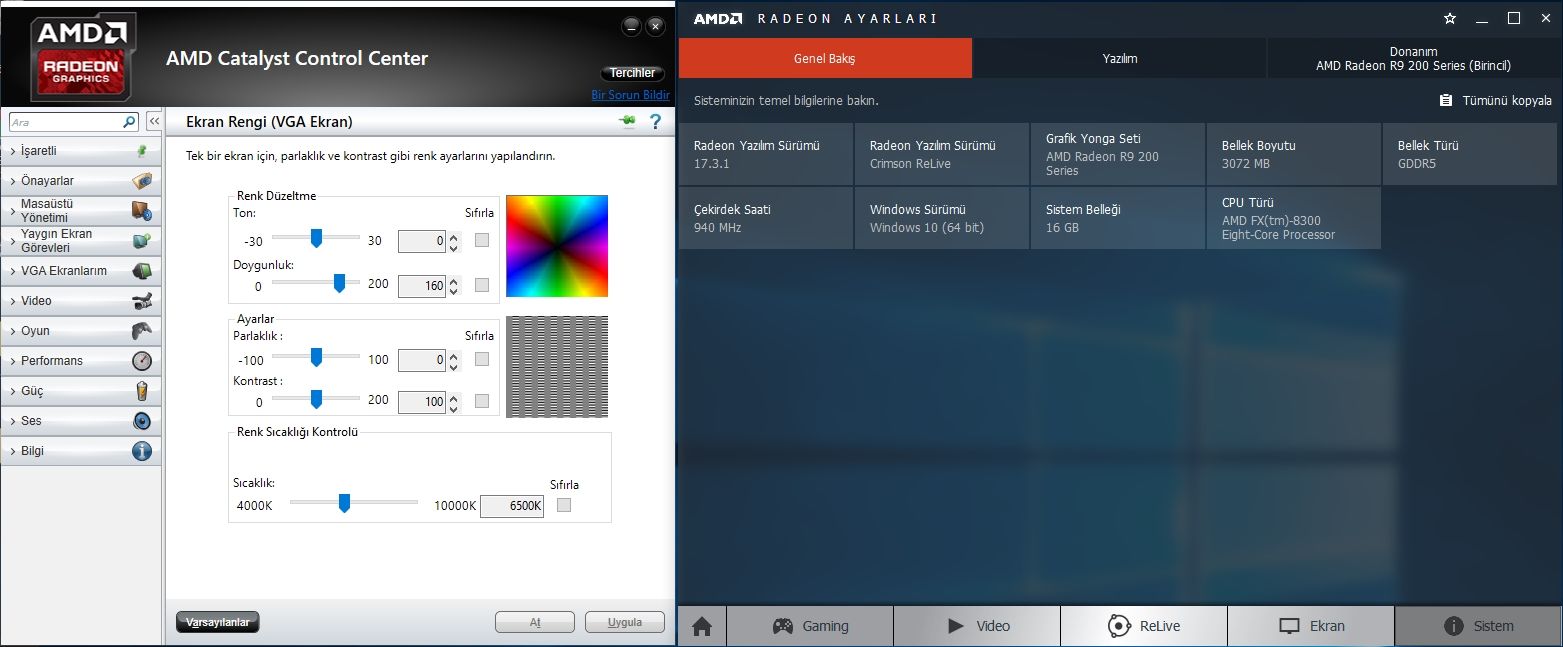Click the Önayarlar icon in sidebar
The image size is (1563, 647).
(x=142, y=181)
